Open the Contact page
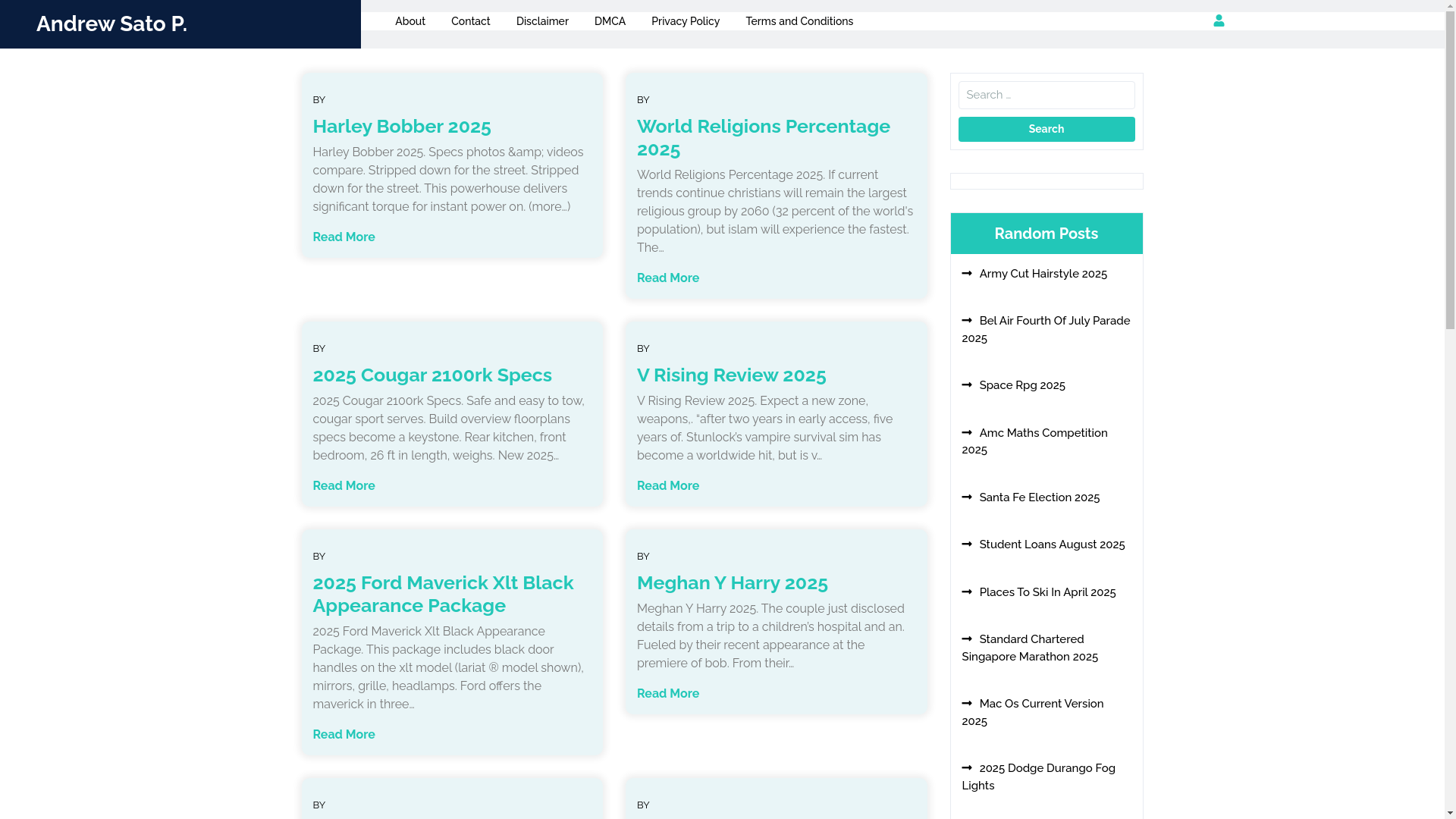Viewport: 1456px width, 819px height. coord(471,21)
